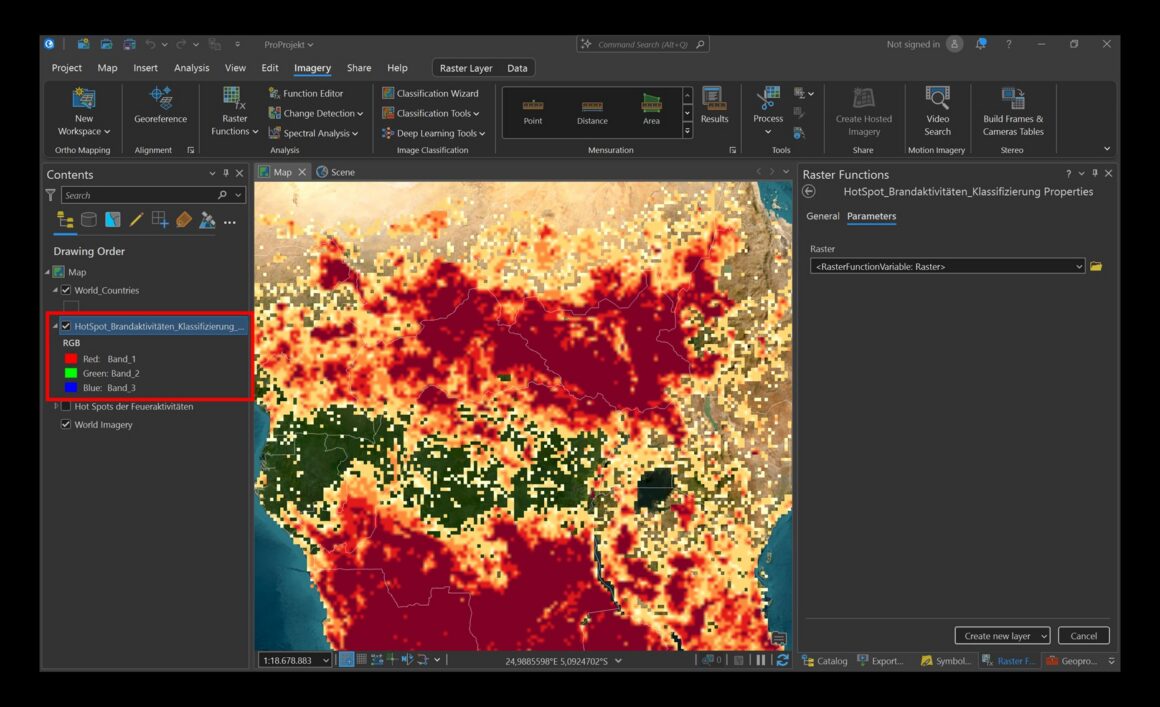Expand the Deep Learning Tools dropdown
This screenshot has width=1160, height=707.
pos(433,133)
